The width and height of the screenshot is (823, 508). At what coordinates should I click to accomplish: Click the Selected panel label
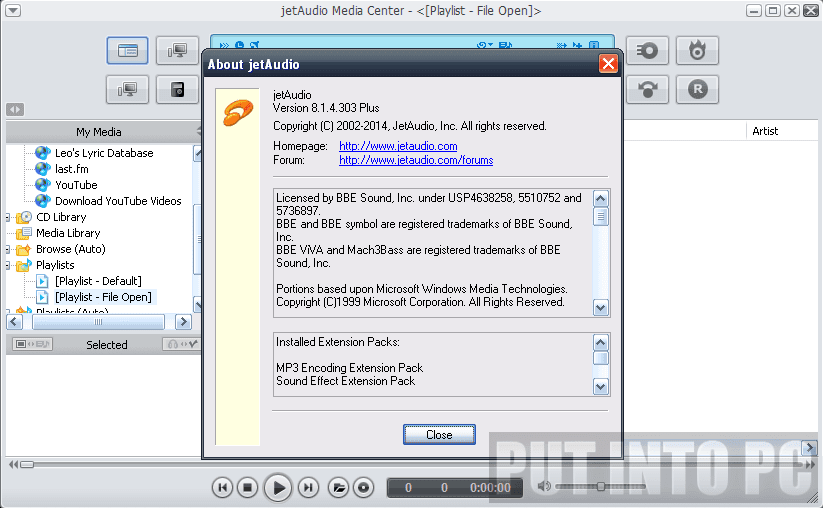tap(107, 345)
